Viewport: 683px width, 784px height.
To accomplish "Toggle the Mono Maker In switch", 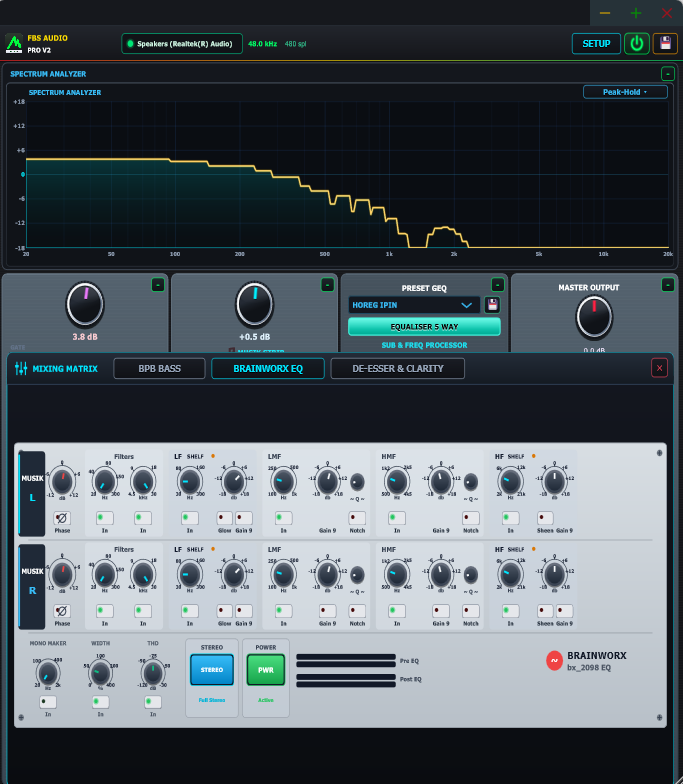I will 48,702.
